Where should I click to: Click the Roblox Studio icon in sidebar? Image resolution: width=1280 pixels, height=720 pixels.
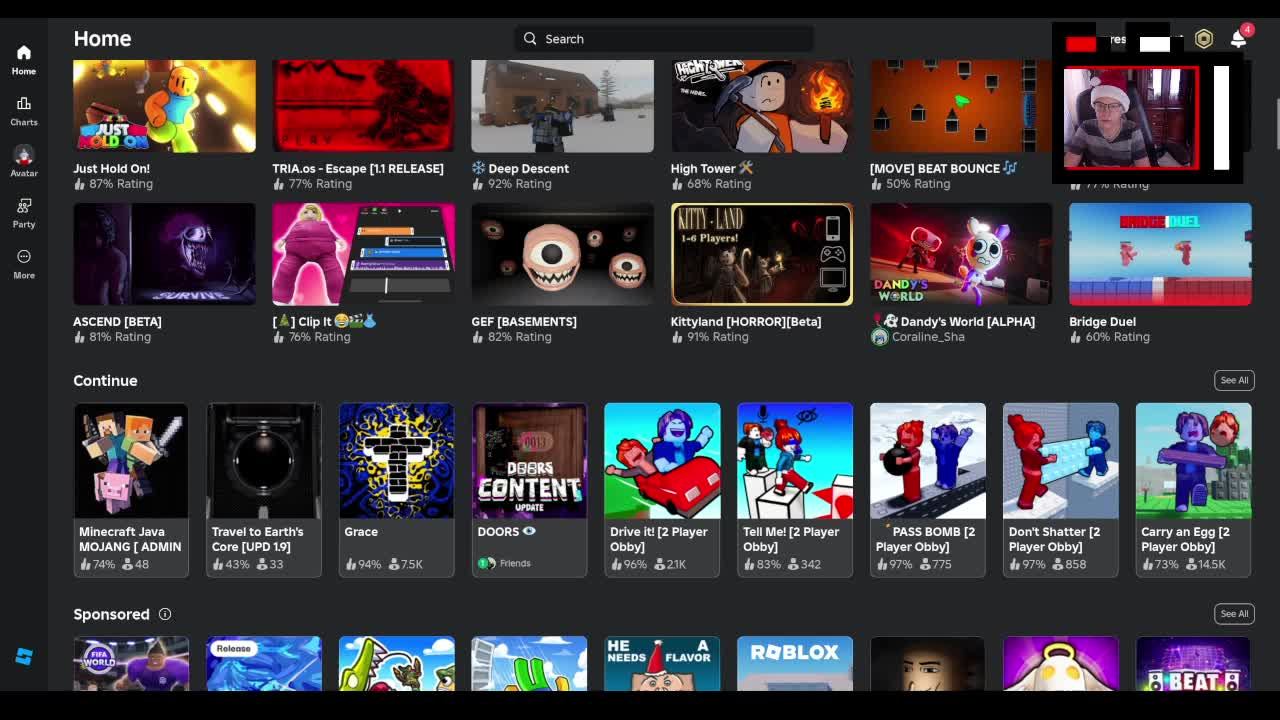[24, 656]
